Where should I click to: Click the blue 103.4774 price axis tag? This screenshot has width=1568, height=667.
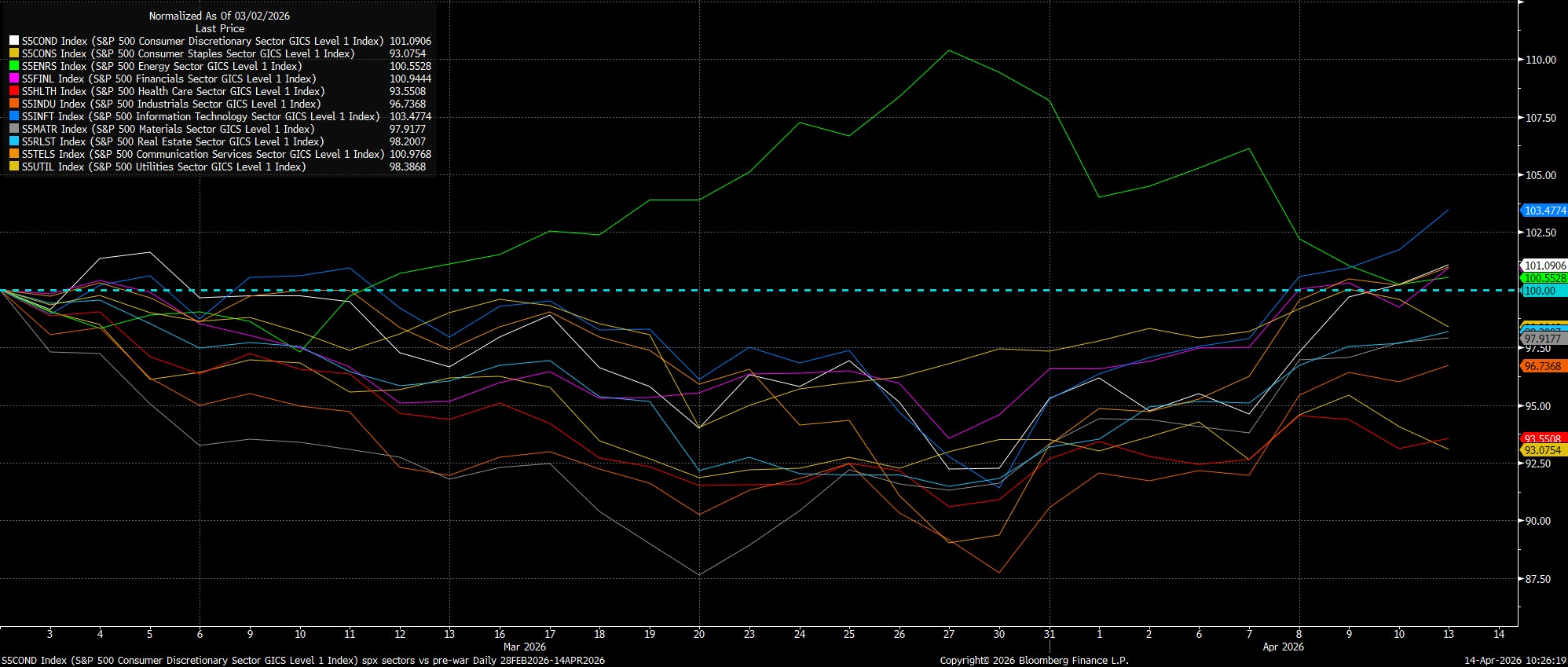point(1544,211)
